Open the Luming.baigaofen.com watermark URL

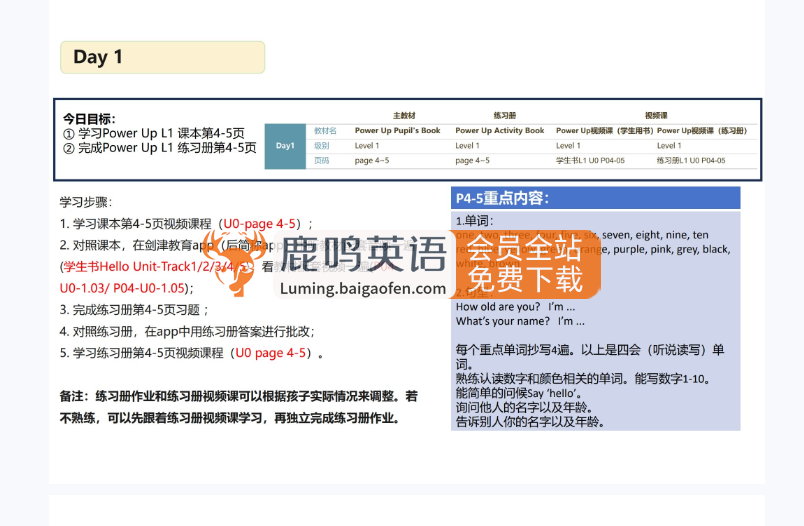tap(363, 289)
